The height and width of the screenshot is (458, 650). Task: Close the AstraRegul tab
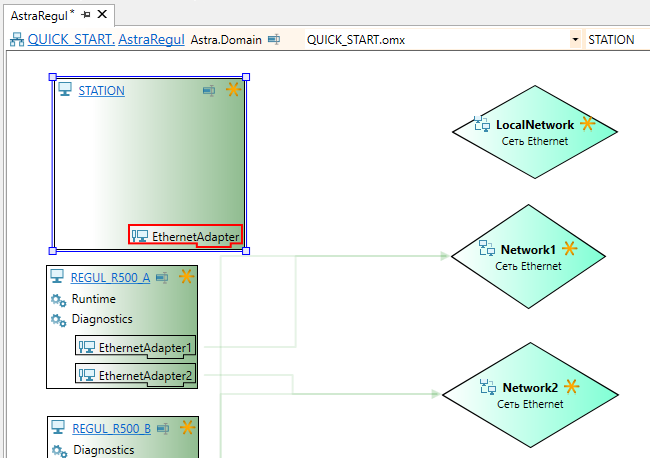tap(102, 15)
